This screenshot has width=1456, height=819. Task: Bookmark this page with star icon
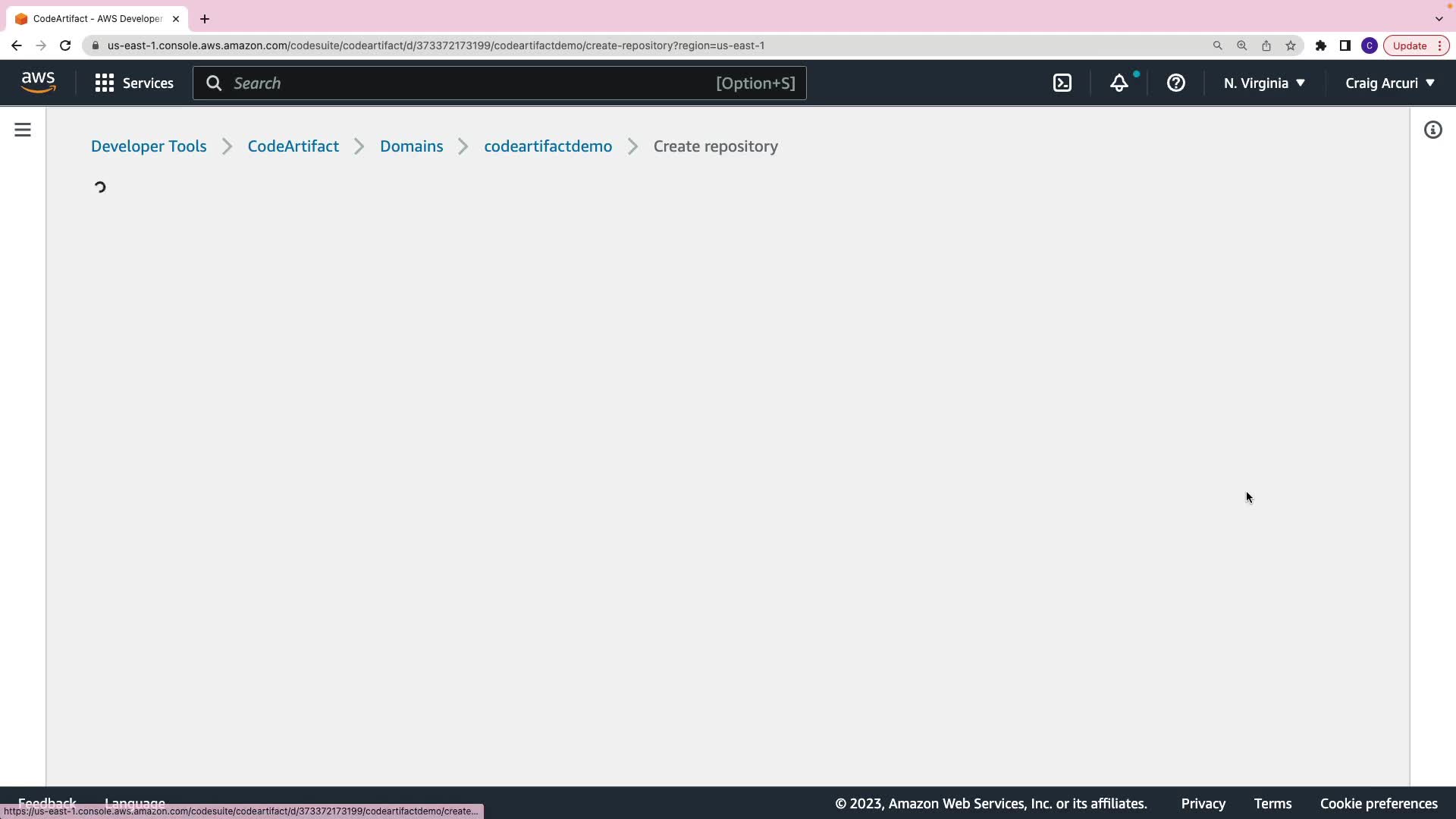(x=1291, y=45)
